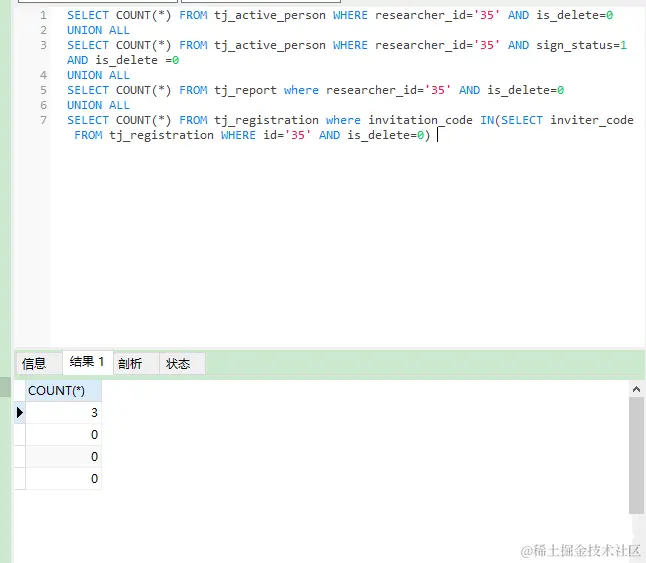Click line number 1 in the gutter
This screenshot has width=646, height=563.
coord(43,15)
